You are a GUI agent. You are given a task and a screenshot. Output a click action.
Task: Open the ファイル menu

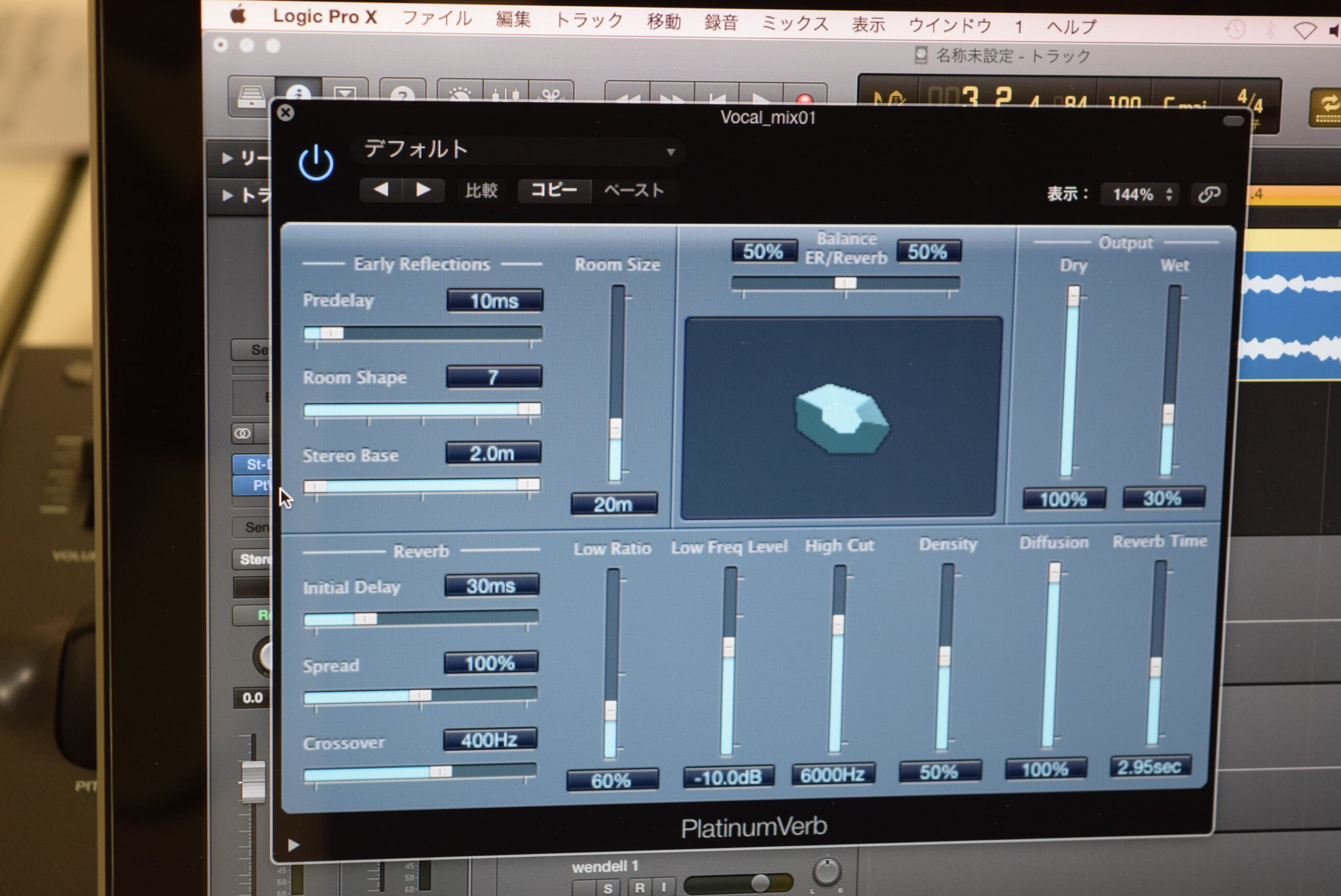437,18
